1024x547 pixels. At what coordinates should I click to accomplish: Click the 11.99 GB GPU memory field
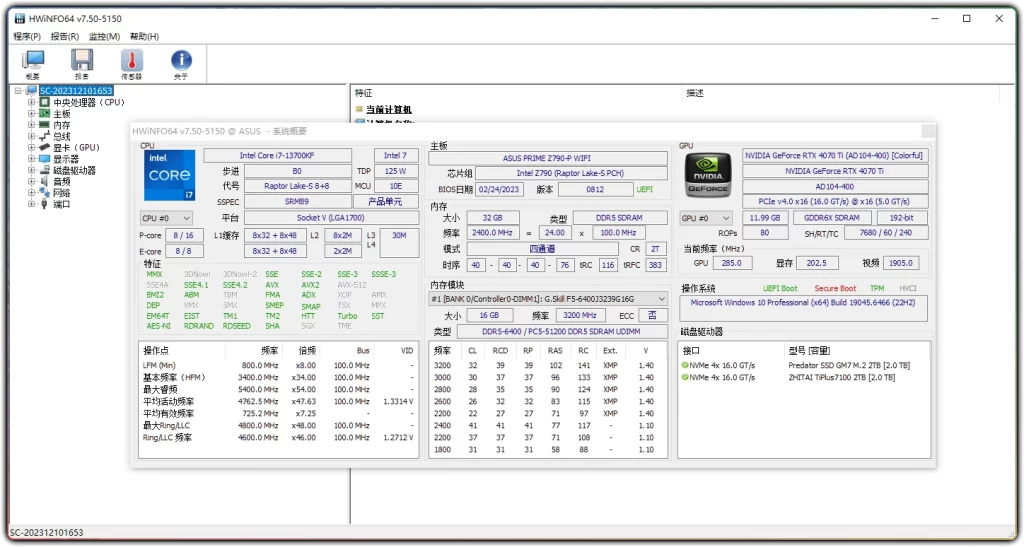[765, 218]
